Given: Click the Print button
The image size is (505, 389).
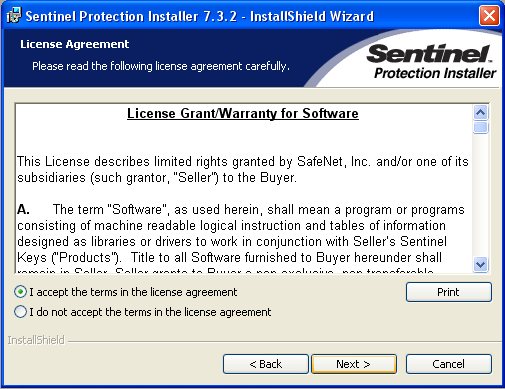Looking at the screenshot, I should point(449,292).
